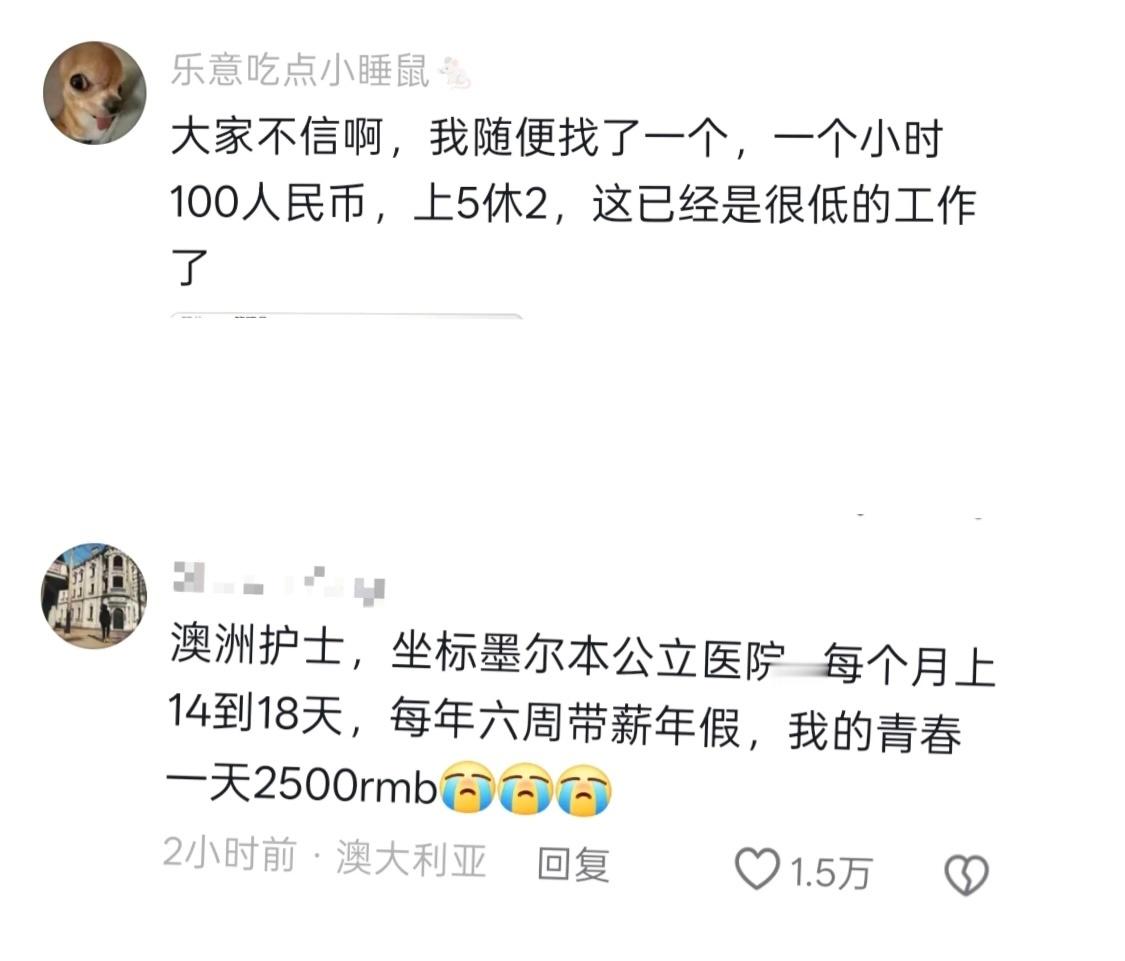The image size is (1125, 961).
Task: Open the building photo profile avatar
Action: click(x=94, y=596)
